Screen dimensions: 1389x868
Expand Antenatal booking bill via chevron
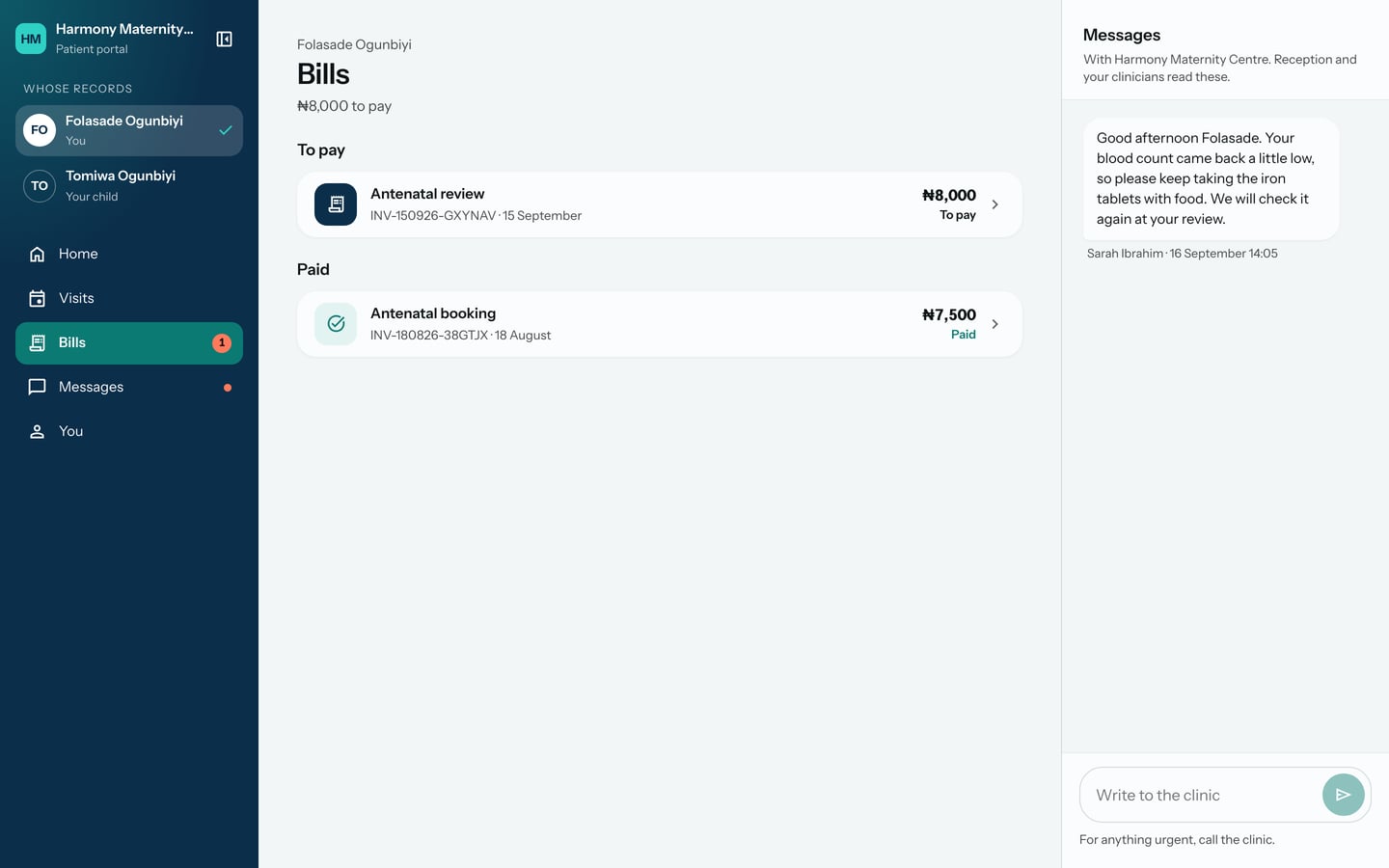pyautogui.click(x=995, y=324)
